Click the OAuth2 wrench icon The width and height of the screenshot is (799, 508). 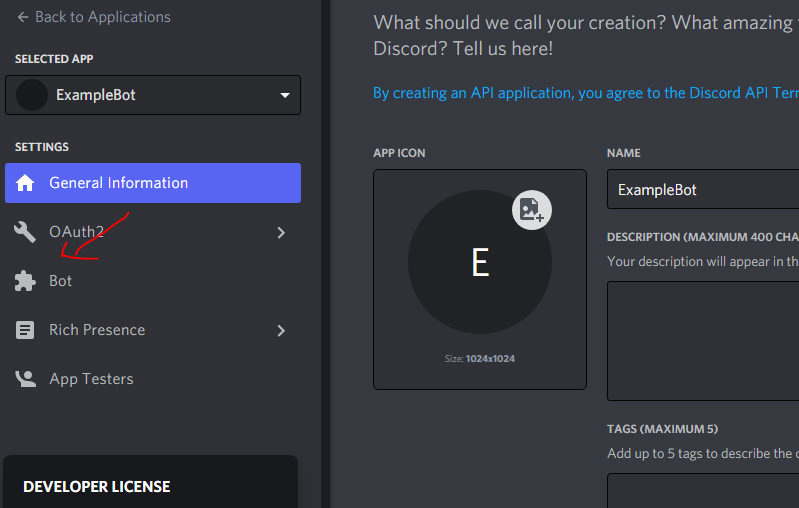(25, 232)
